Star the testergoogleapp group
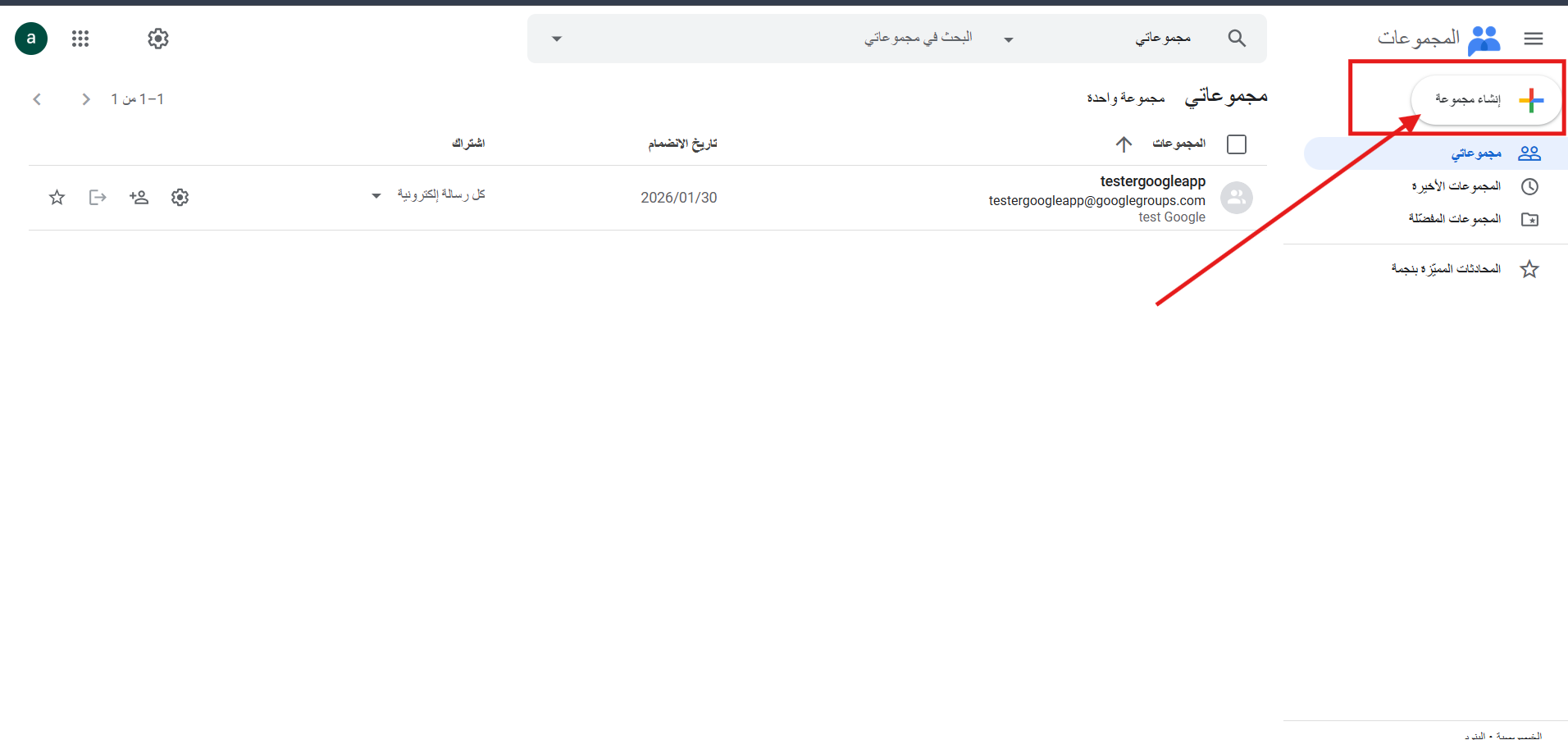The image size is (1568, 740). point(57,197)
